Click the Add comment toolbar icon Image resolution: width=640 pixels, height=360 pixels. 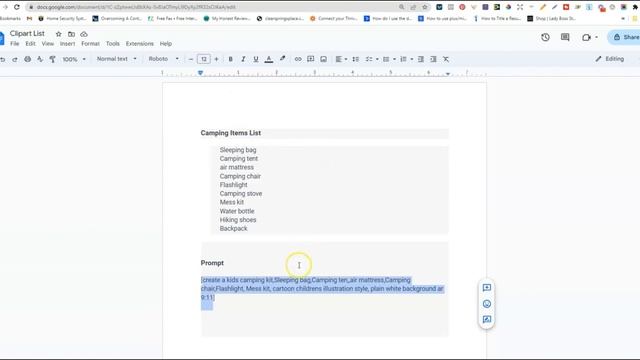pyautogui.click(x=311, y=59)
